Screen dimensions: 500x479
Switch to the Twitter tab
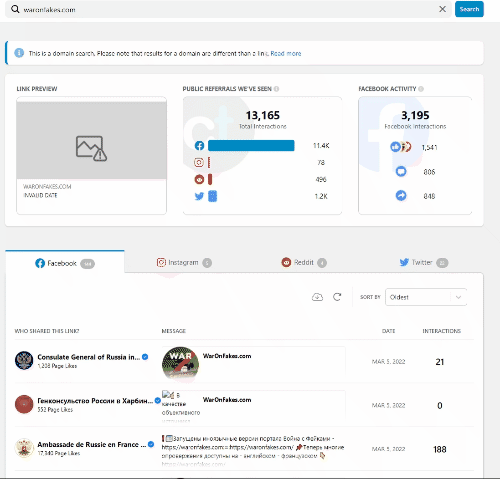click(424, 263)
